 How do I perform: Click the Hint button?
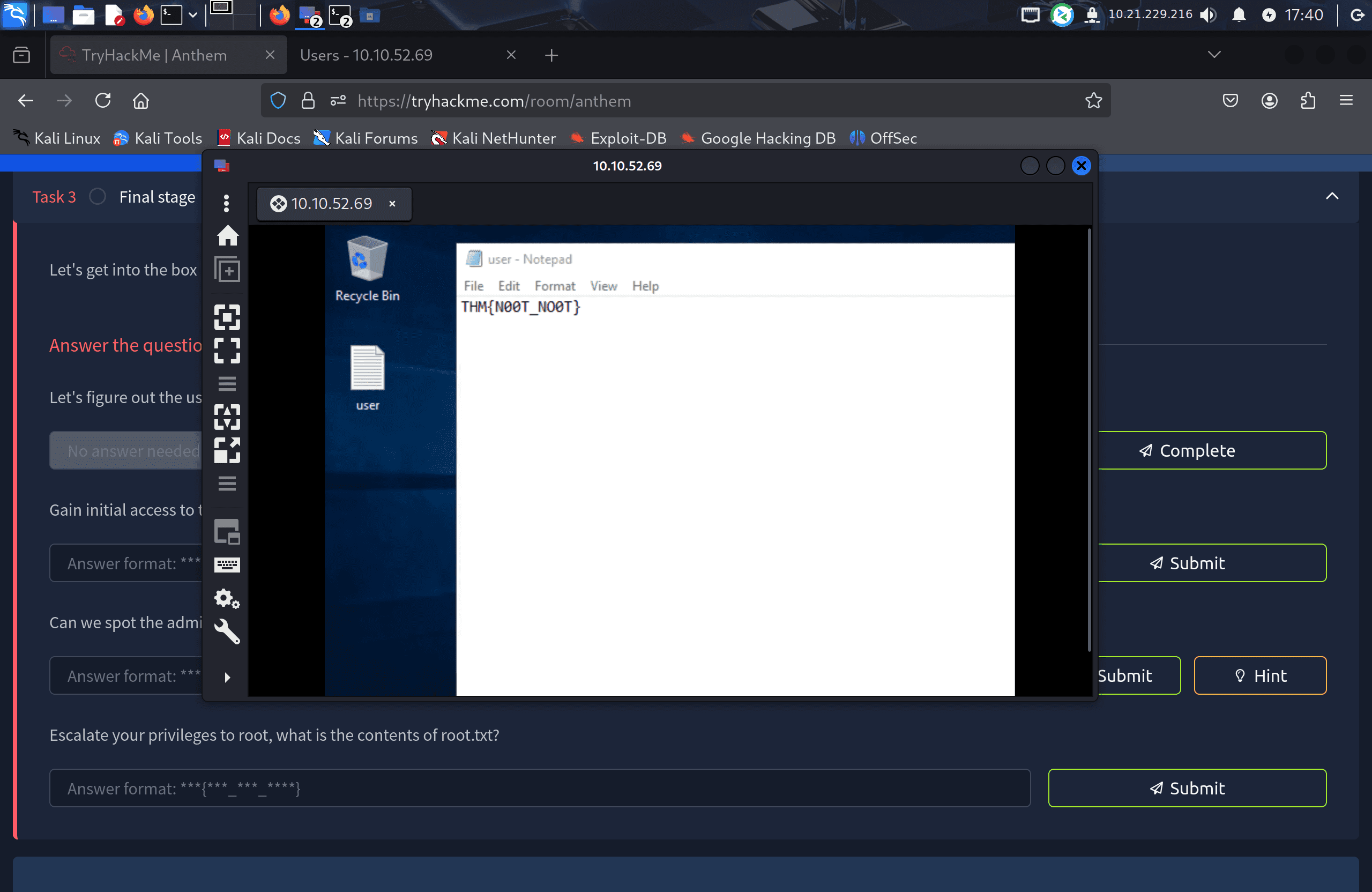[1260, 675]
